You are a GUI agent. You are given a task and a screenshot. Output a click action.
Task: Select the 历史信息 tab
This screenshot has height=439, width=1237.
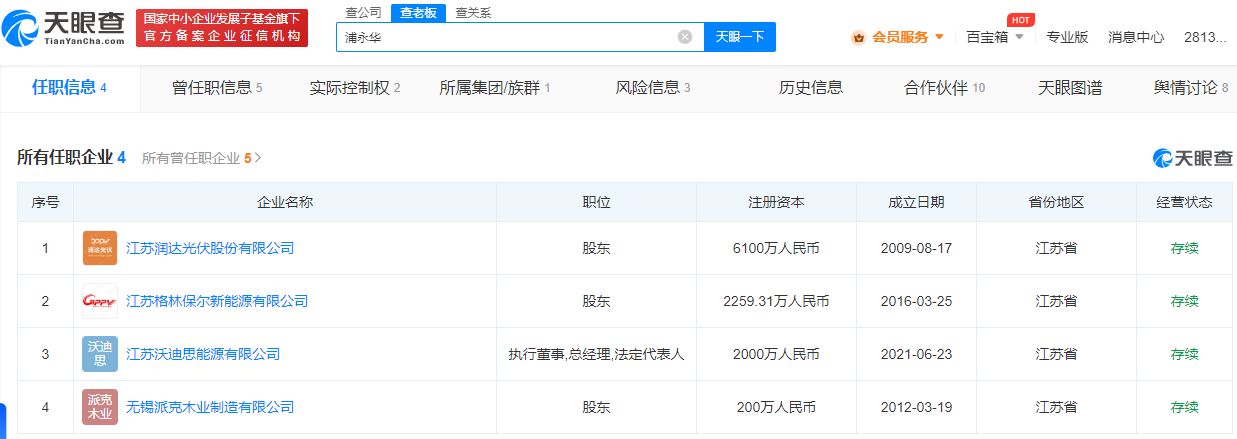click(x=811, y=88)
